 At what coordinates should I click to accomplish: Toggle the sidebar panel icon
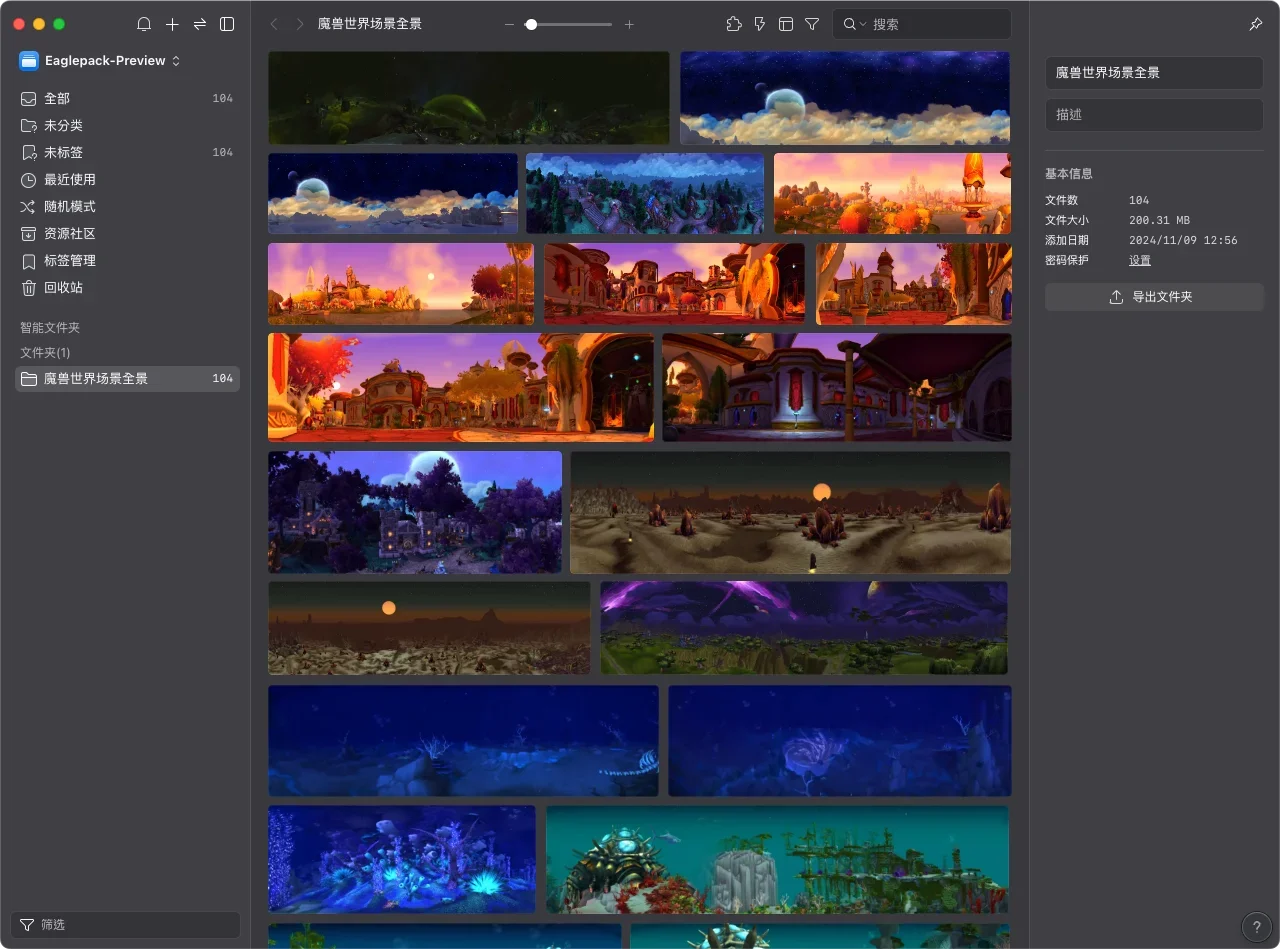click(227, 24)
